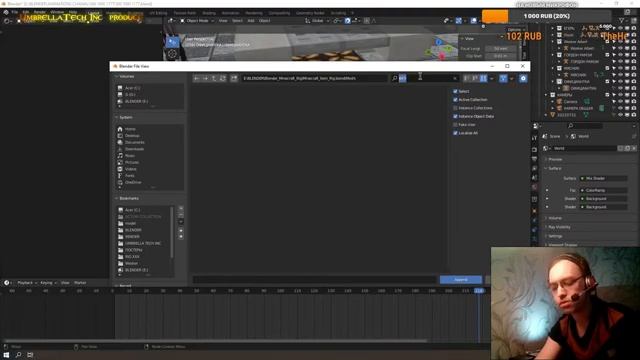This screenshot has width=640, height=360.
Task: Switch to thumbnail display mode
Action: [x=483, y=78]
